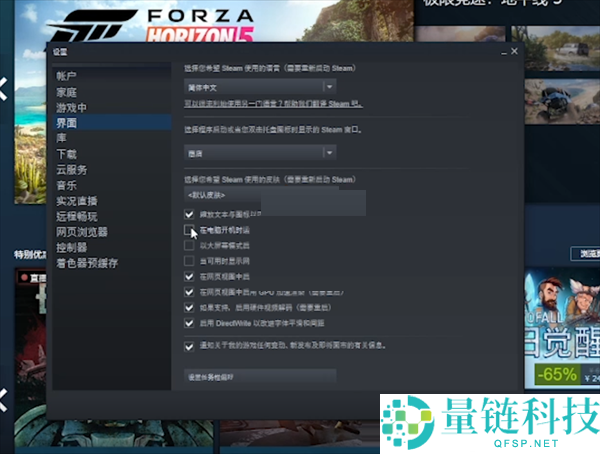The width and height of the screenshot is (600, 454).
Task: Disable the DirectWrite font smoothing checkbox
Action: tap(190, 323)
